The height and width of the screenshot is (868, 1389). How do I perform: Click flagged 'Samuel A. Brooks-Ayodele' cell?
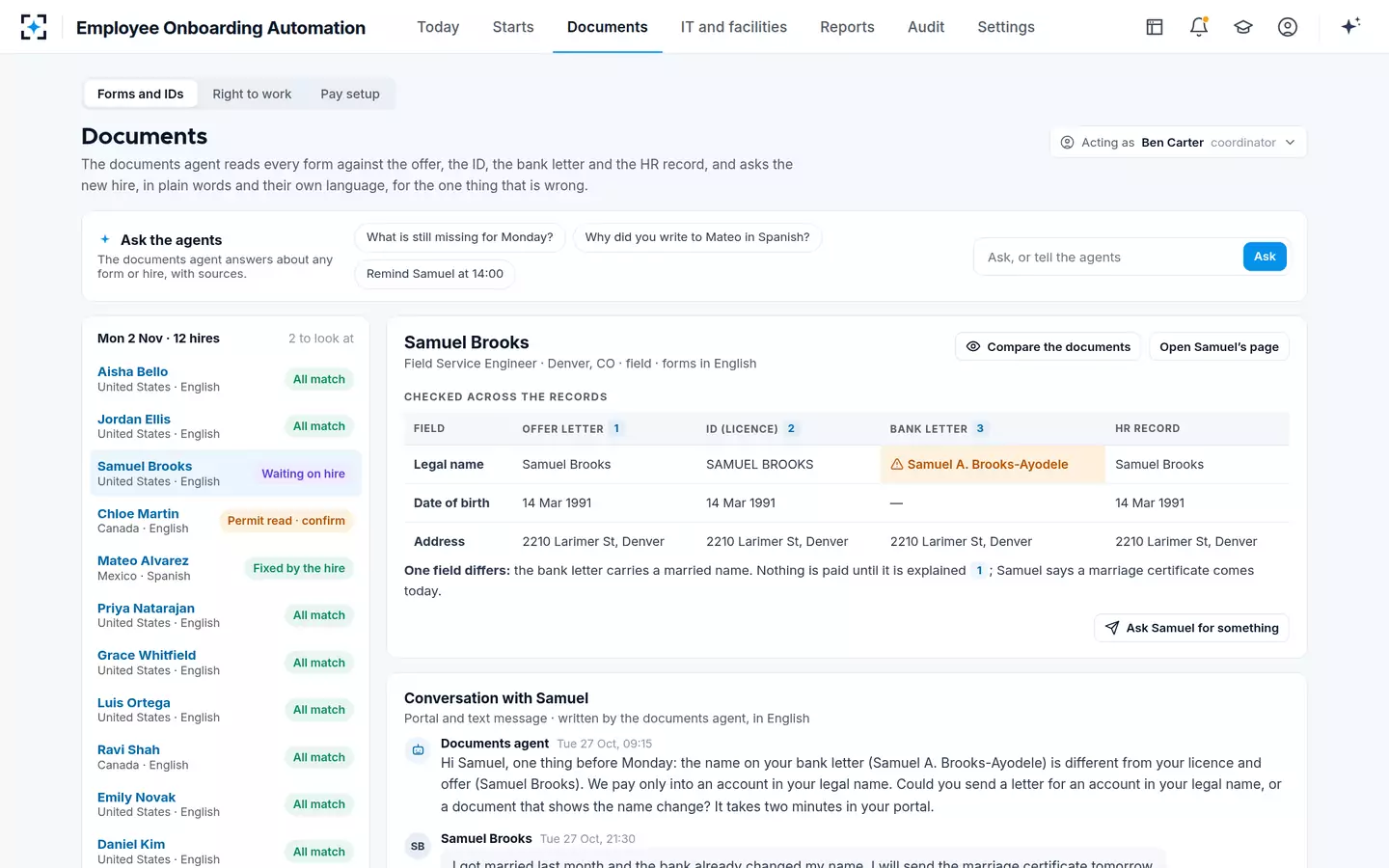(x=993, y=464)
